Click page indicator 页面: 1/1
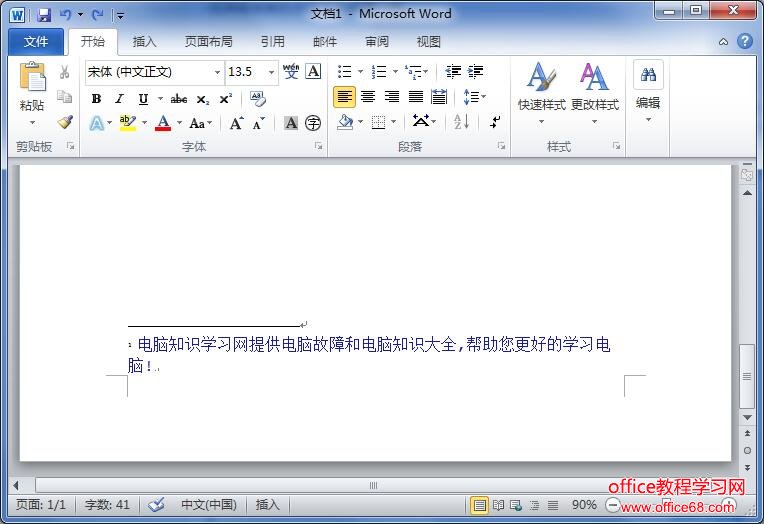This screenshot has width=764, height=524. [x=41, y=505]
